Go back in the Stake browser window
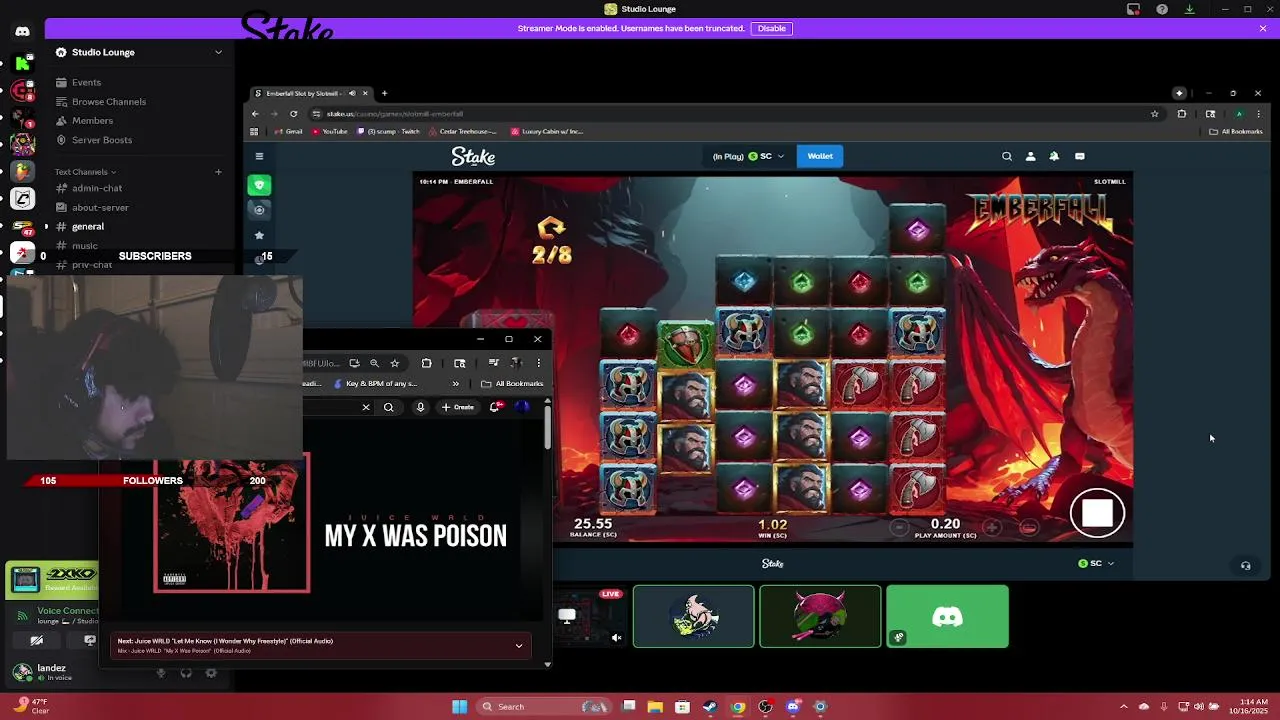The image size is (1280, 720). 255,114
